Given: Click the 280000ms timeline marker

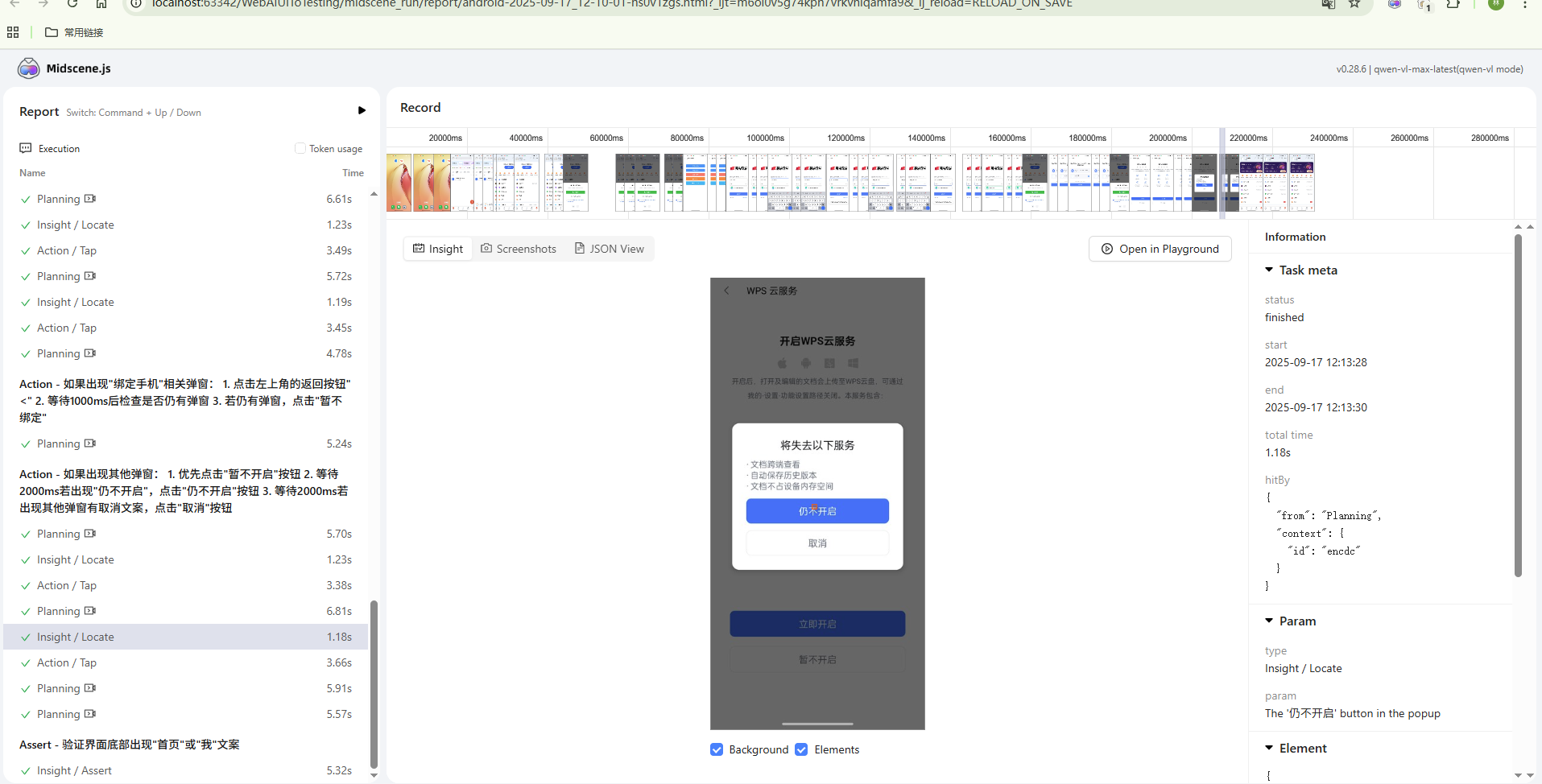Looking at the screenshot, I should coord(1490,138).
